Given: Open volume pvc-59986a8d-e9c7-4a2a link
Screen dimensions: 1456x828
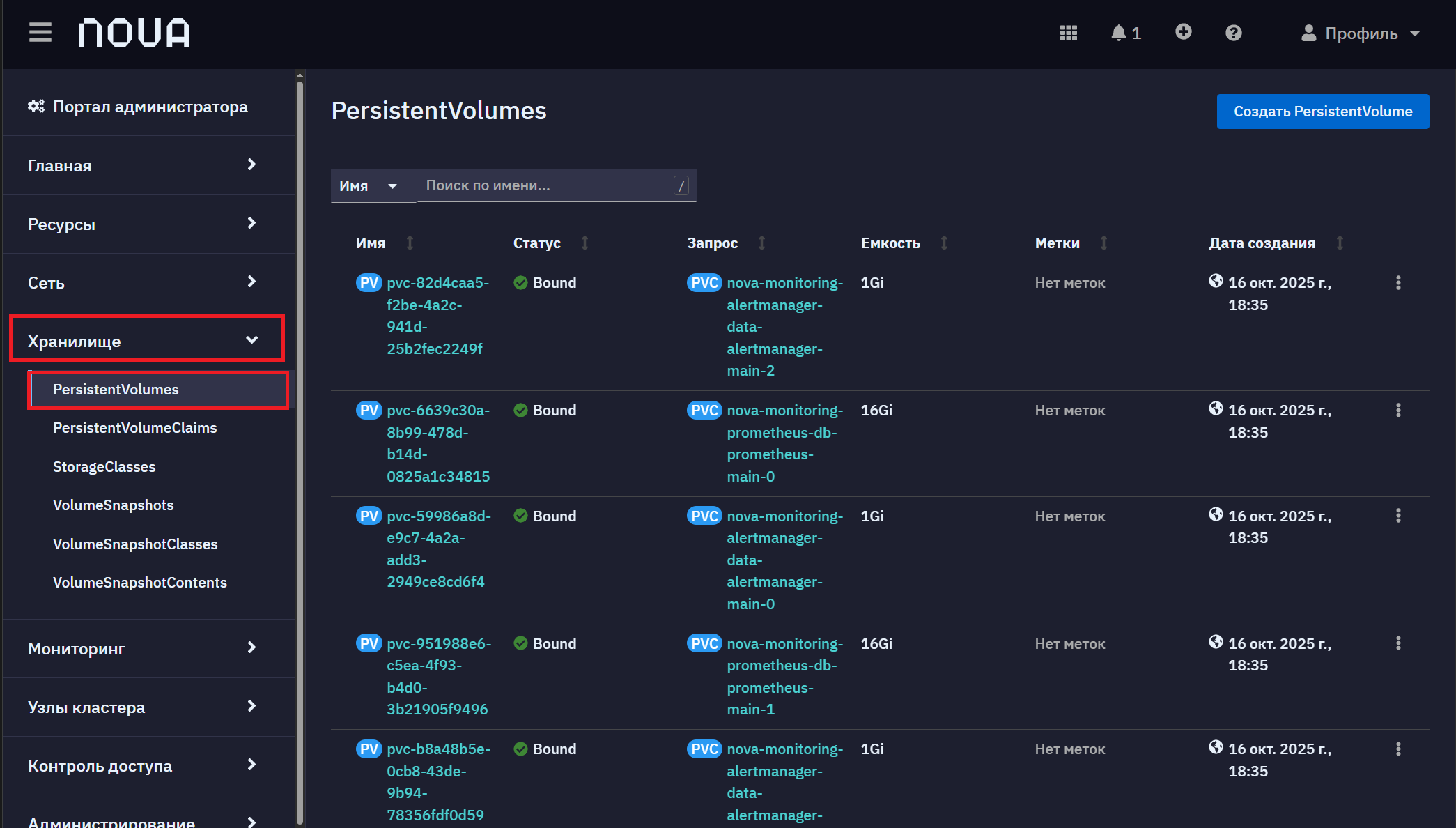Looking at the screenshot, I should coord(439,549).
